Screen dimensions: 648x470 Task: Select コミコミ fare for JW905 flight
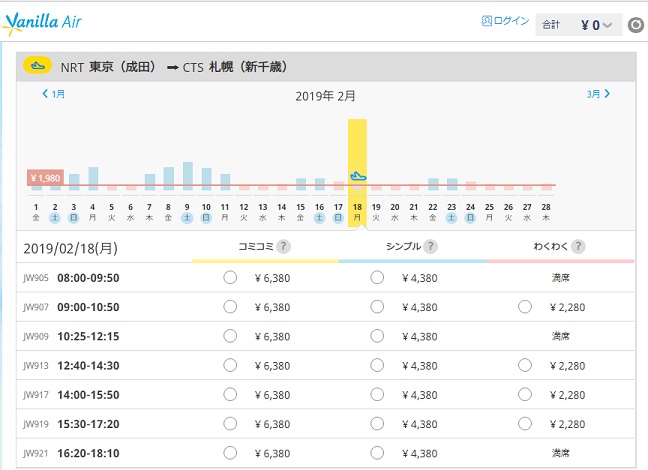[x=230, y=277]
